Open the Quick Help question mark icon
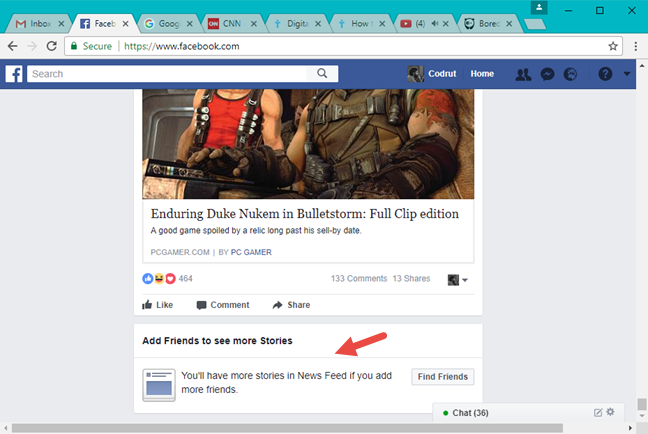The image size is (648, 434). coord(605,74)
